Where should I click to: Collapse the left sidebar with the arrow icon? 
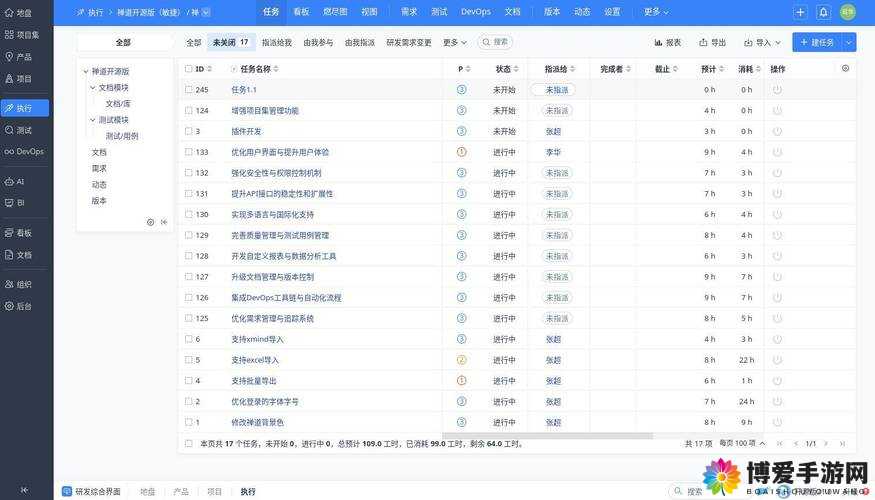click(24, 490)
